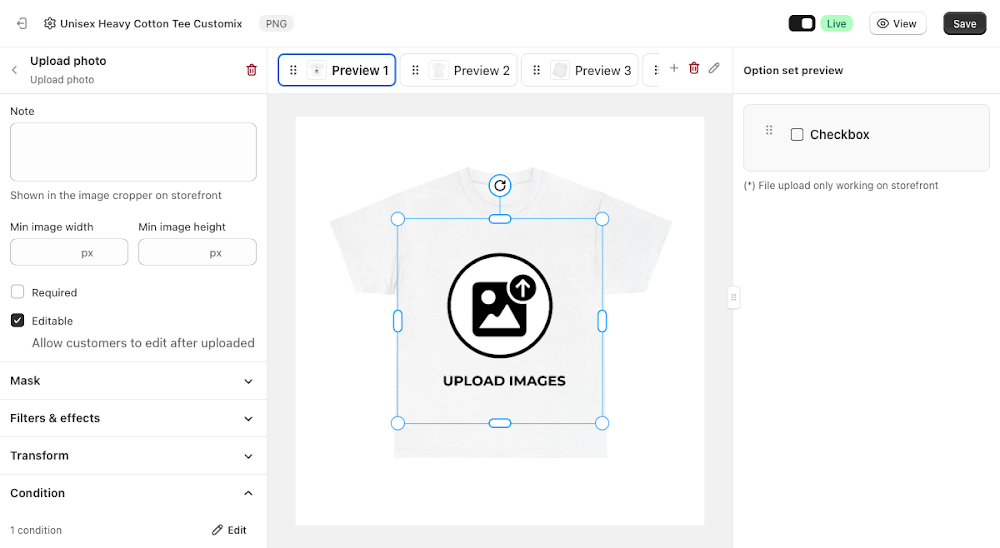
Task: Switch to the Preview 3 tab
Action: [x=580, y=70]
